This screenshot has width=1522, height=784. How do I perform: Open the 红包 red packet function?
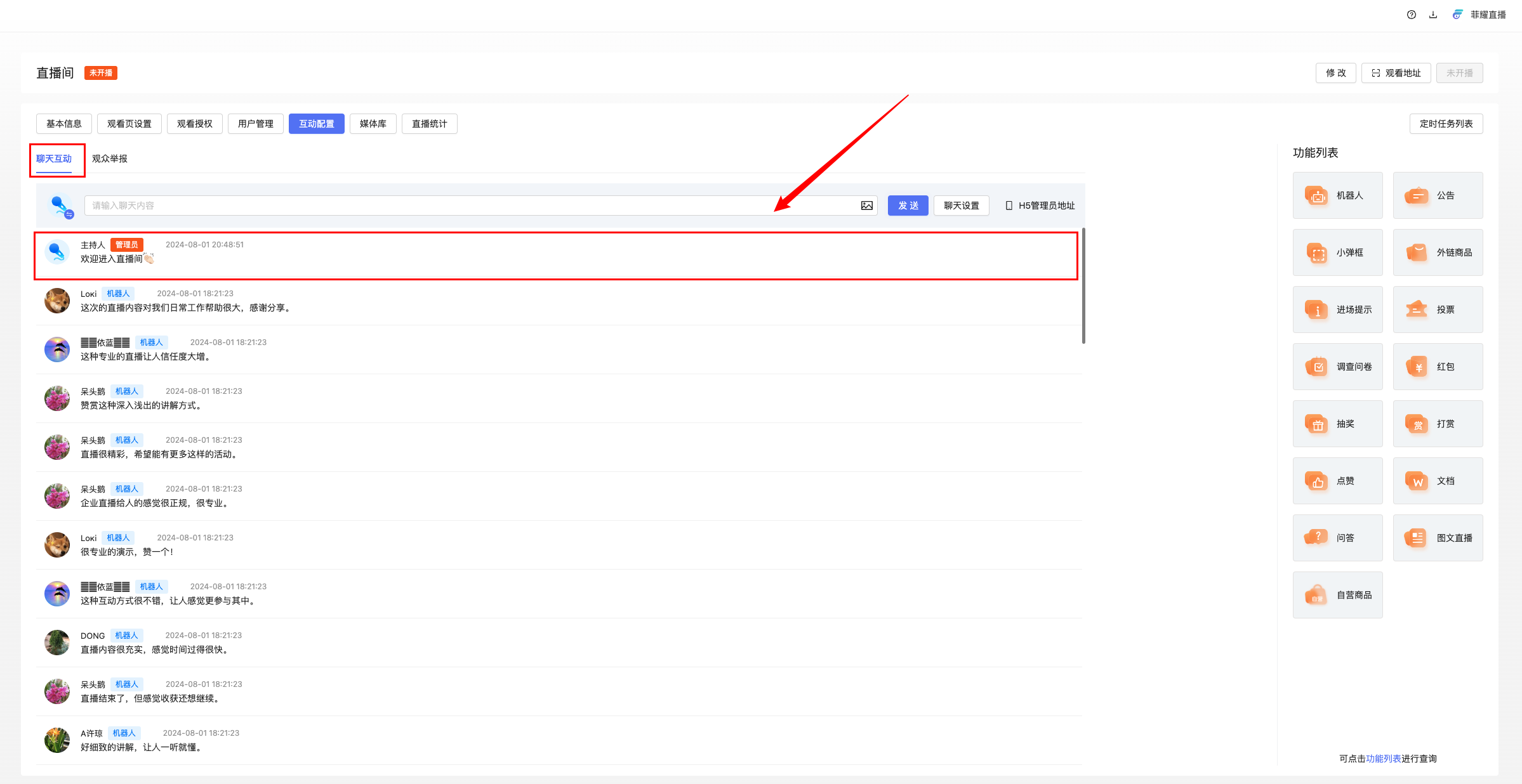(x=1438, y=367)
